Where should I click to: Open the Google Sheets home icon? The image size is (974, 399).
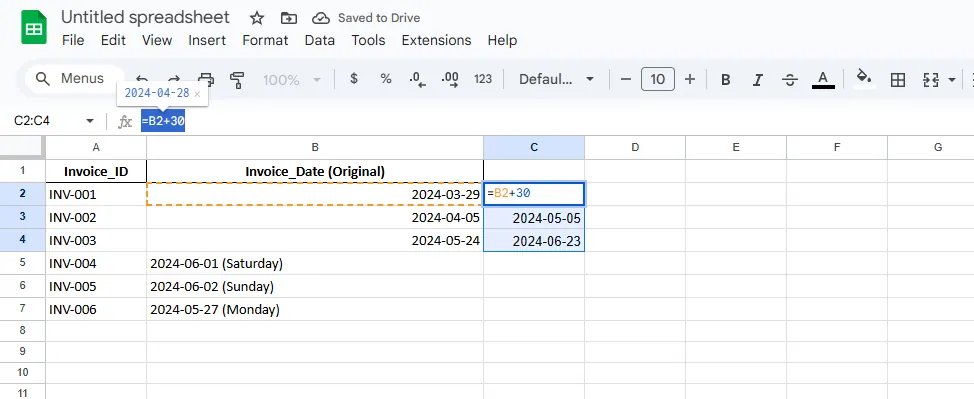[34, 28]
